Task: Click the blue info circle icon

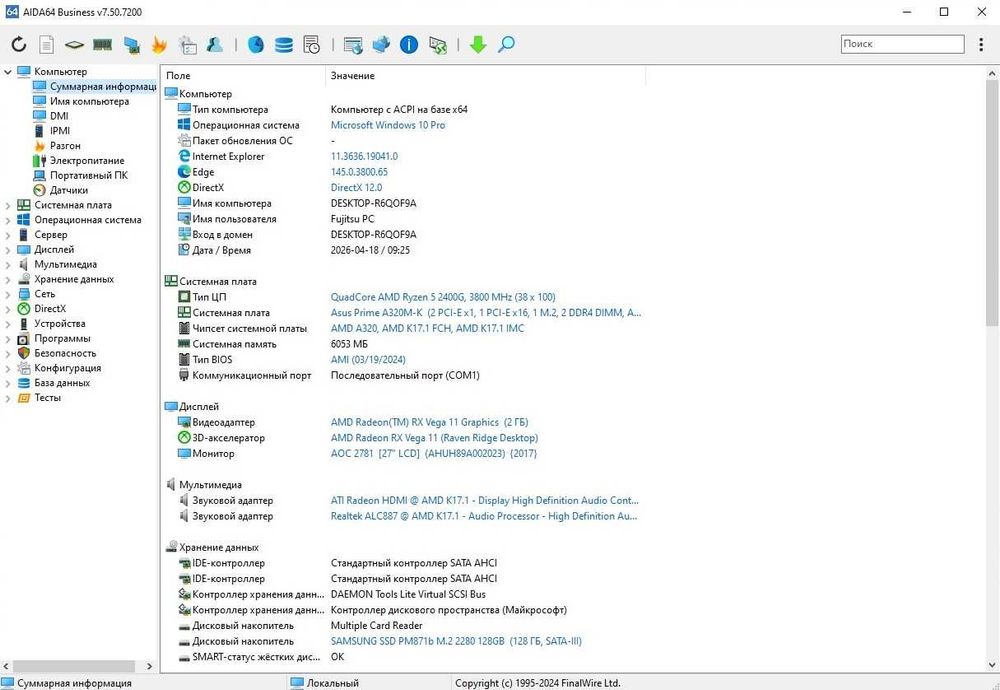Action: click(x=409, y=44)
